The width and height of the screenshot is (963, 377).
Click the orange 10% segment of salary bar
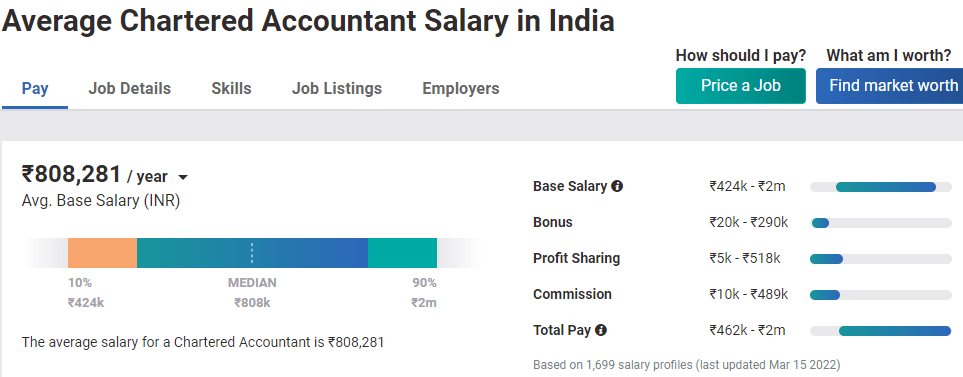[x=102, y=253]
